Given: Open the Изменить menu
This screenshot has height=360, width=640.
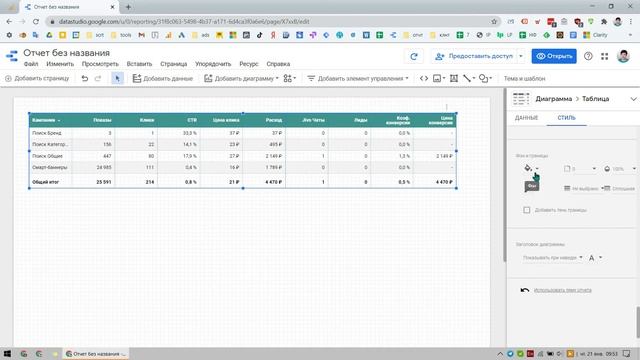Looking at the screenshot, I should 60,64.
